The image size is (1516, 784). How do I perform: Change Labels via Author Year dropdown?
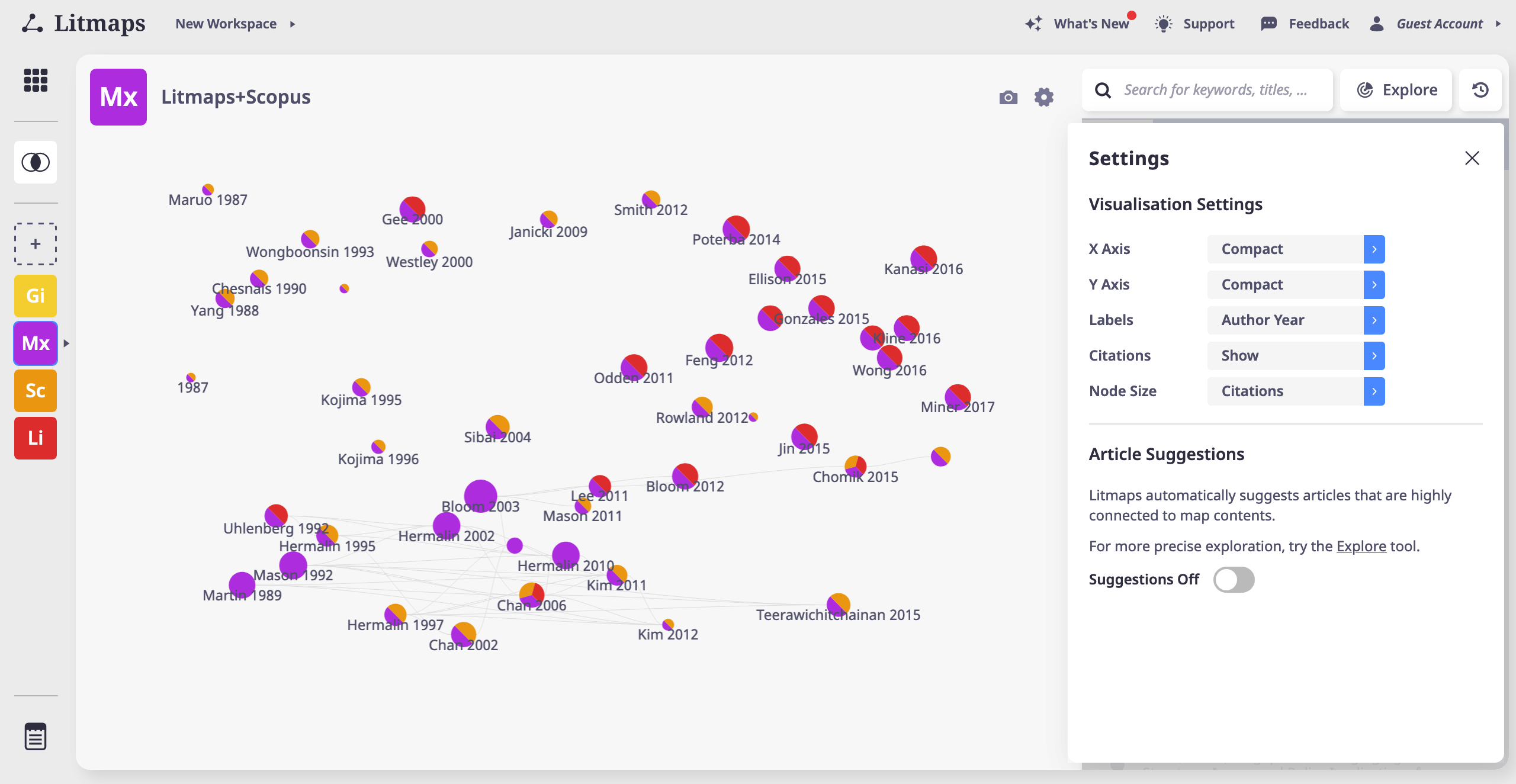coord(1295,320)
